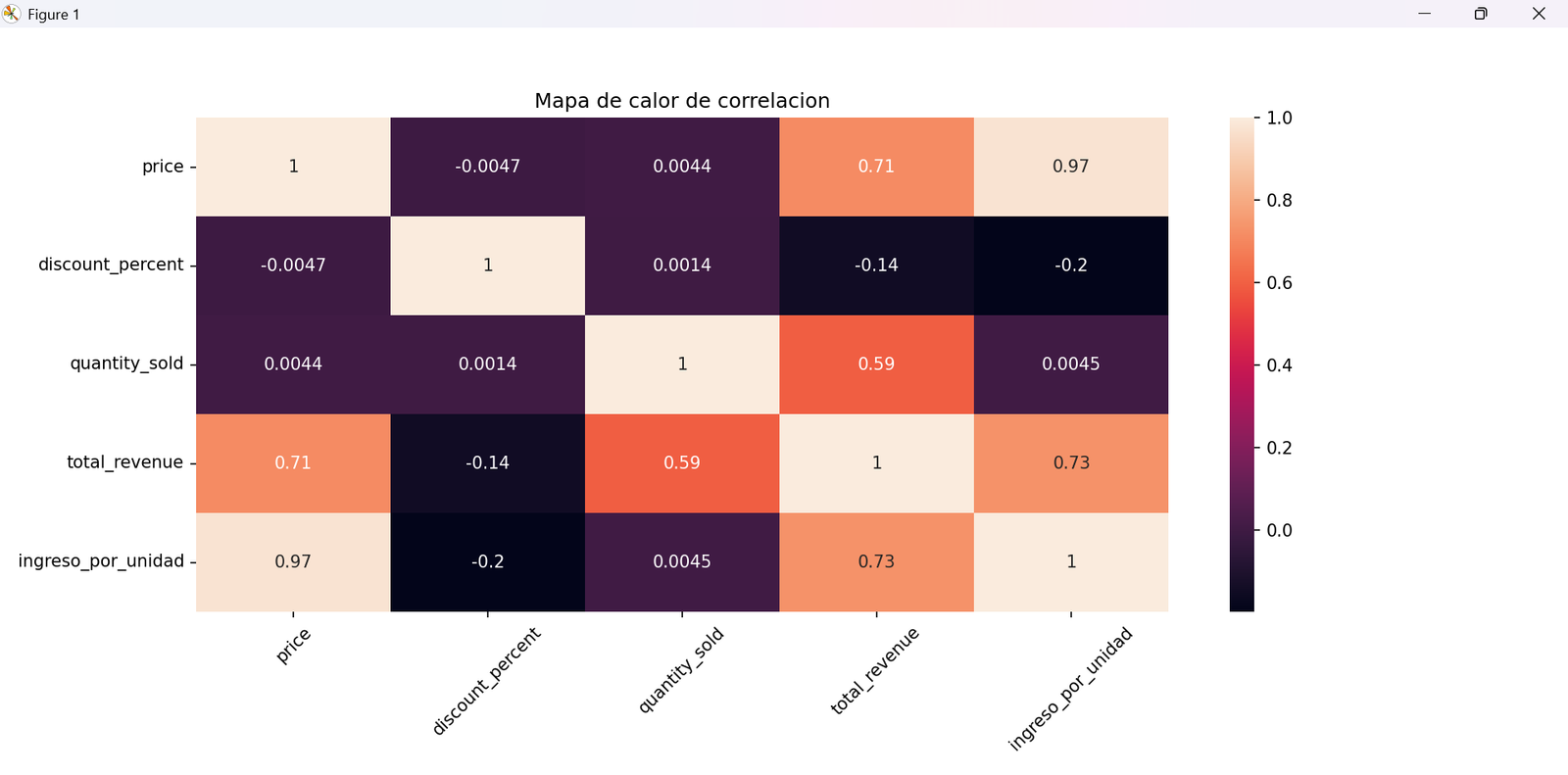Click the cell displaying -0.14
The height and width of the screenshot is (775, 1568).
pos(487,461)
